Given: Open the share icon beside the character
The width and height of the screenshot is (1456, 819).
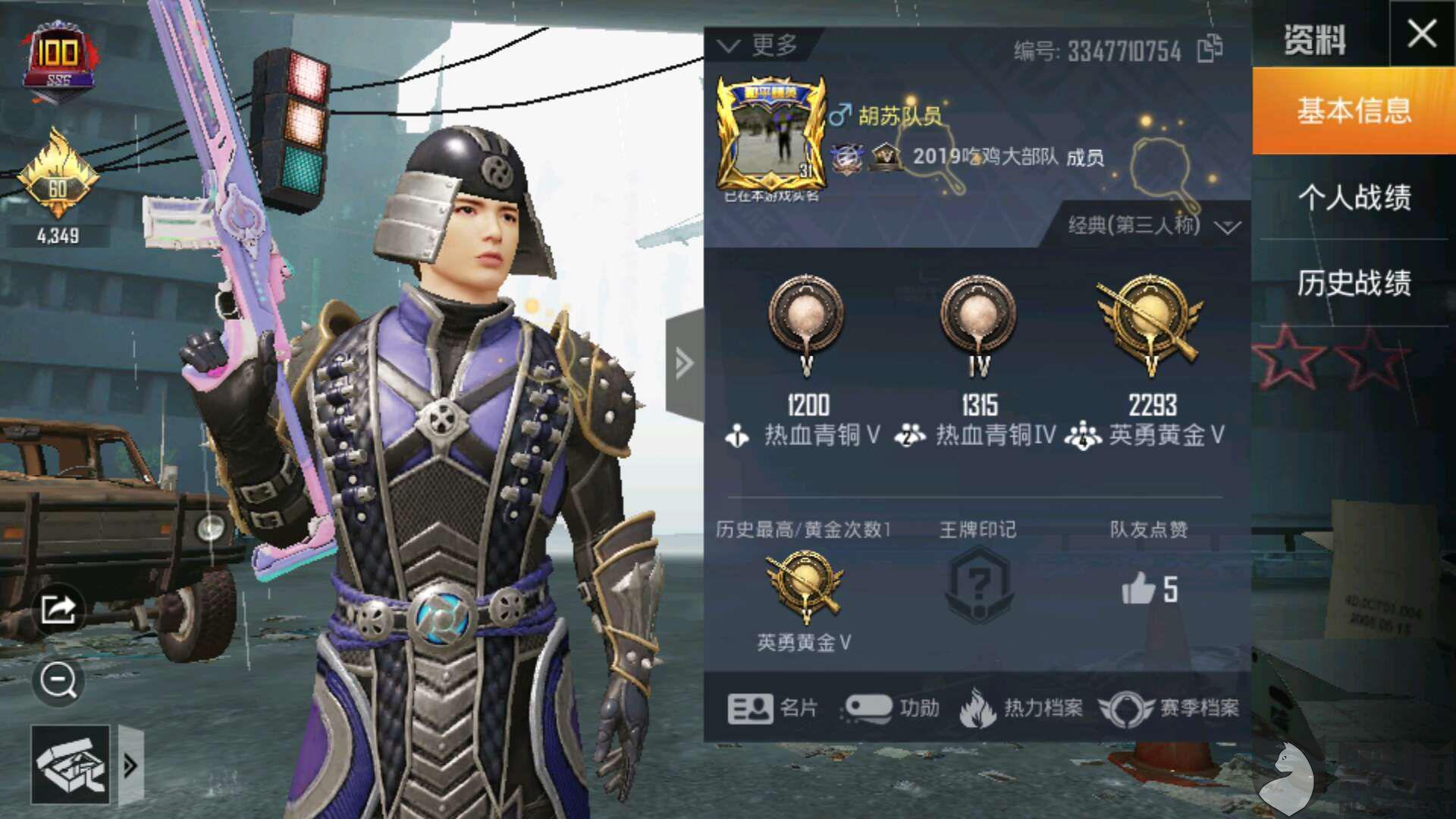Looking at the screenshot, I should click(58, 609).
